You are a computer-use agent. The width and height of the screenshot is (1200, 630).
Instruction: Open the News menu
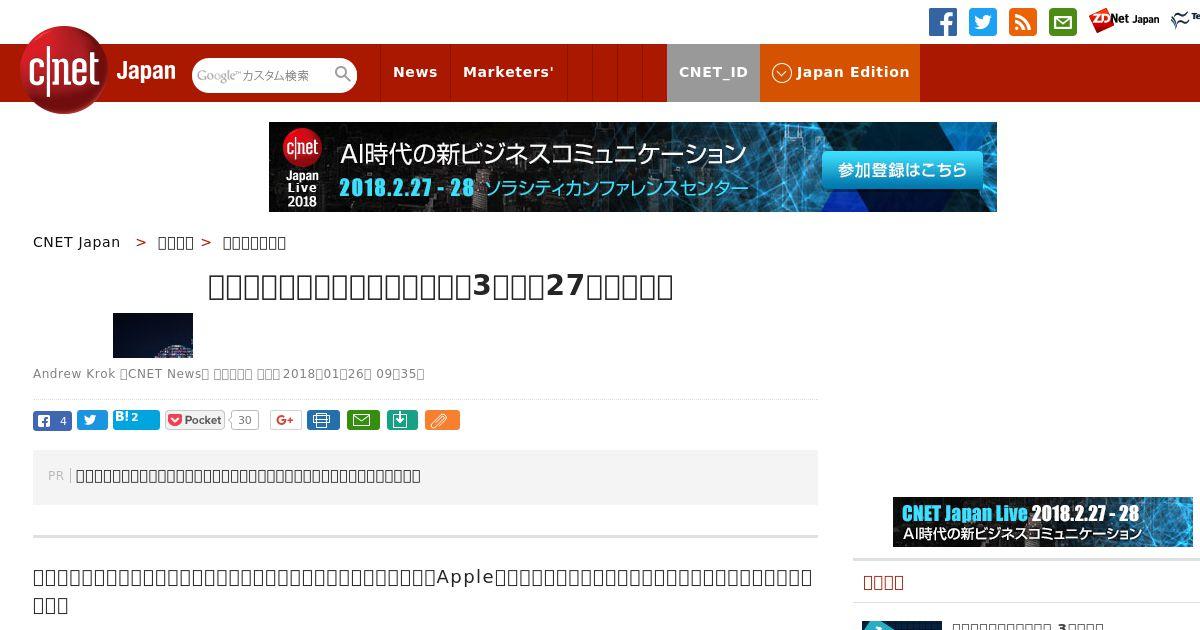(x=415, y=73)
